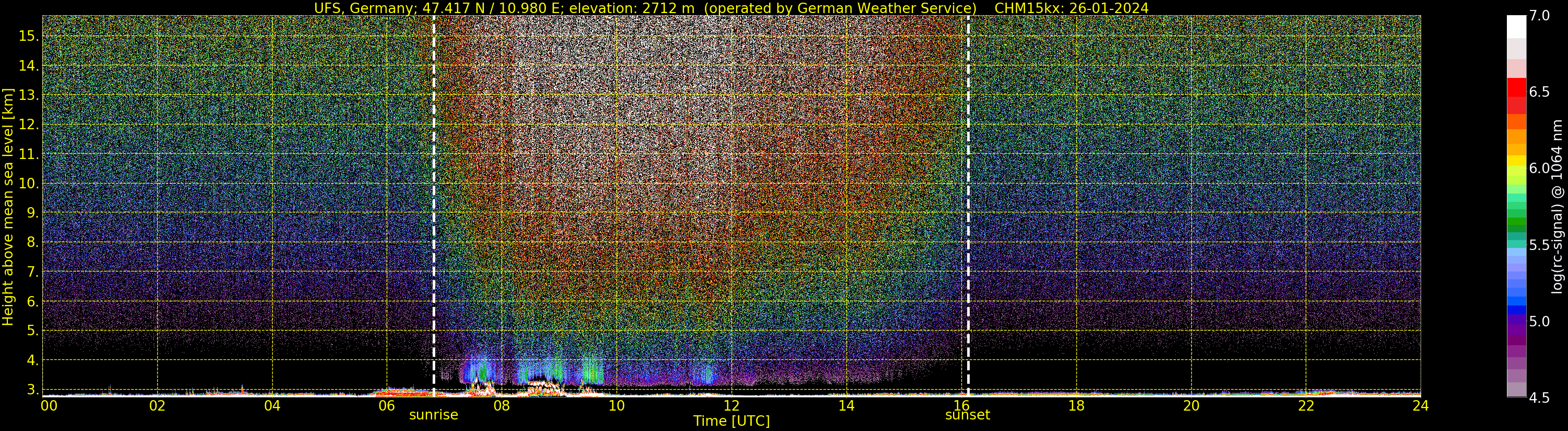Screen dimensions: 1568x431
Task: Click the '04' time axis tick label
Action: click(272, 405)
